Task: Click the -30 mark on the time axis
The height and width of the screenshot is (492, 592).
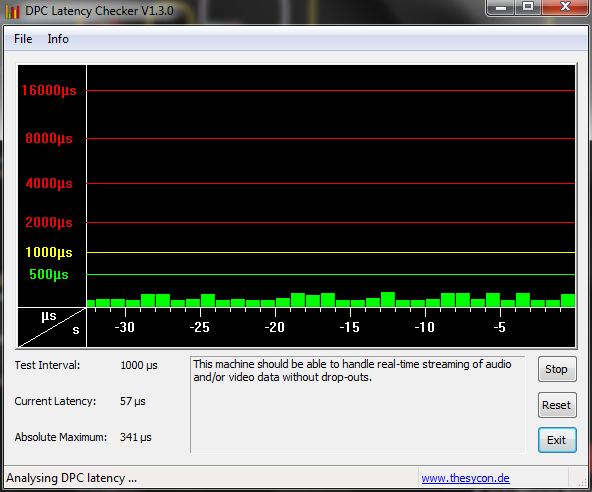Action: 125,327
